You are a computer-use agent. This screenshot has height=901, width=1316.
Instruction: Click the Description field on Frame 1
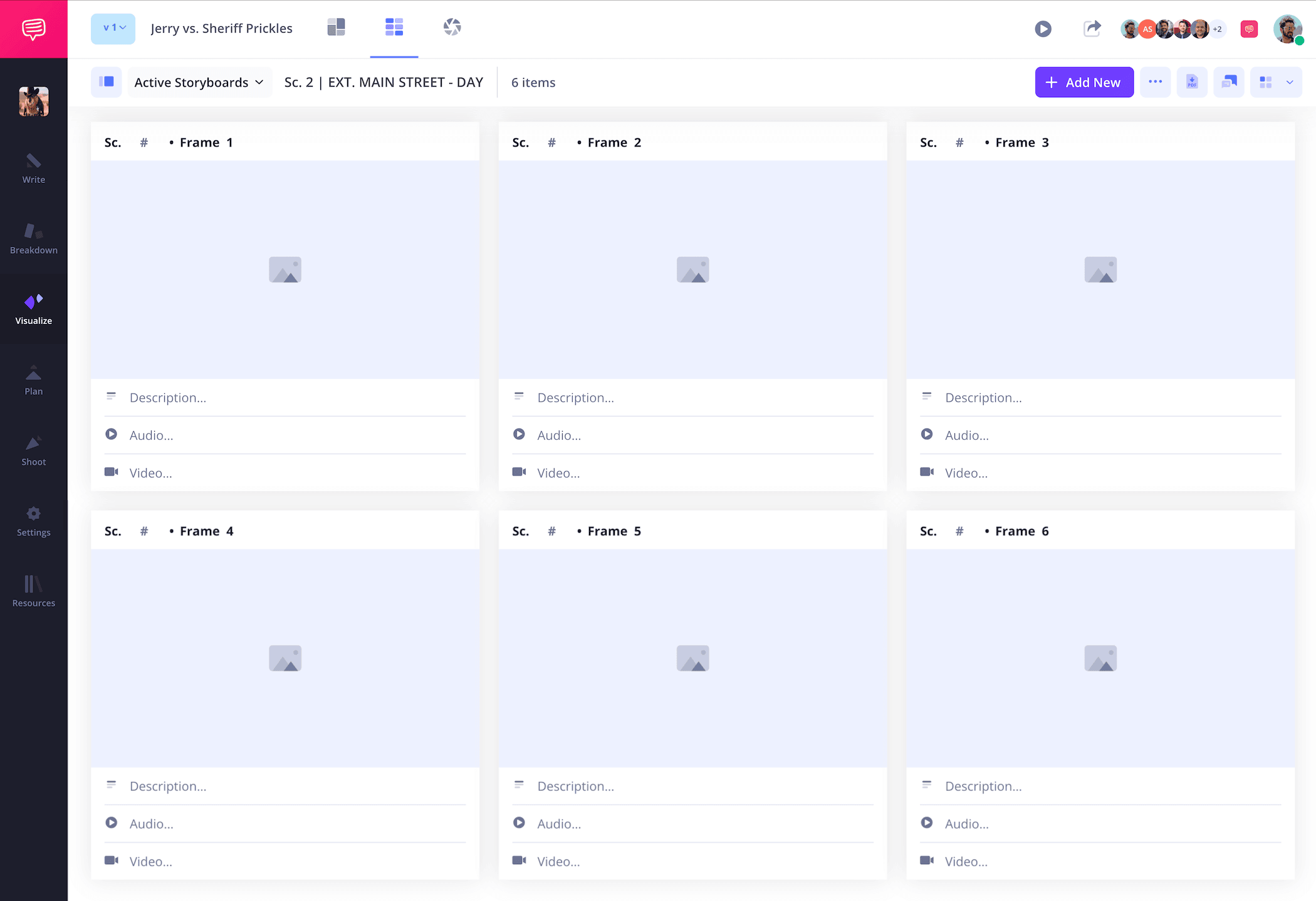[x=168, y=397]
